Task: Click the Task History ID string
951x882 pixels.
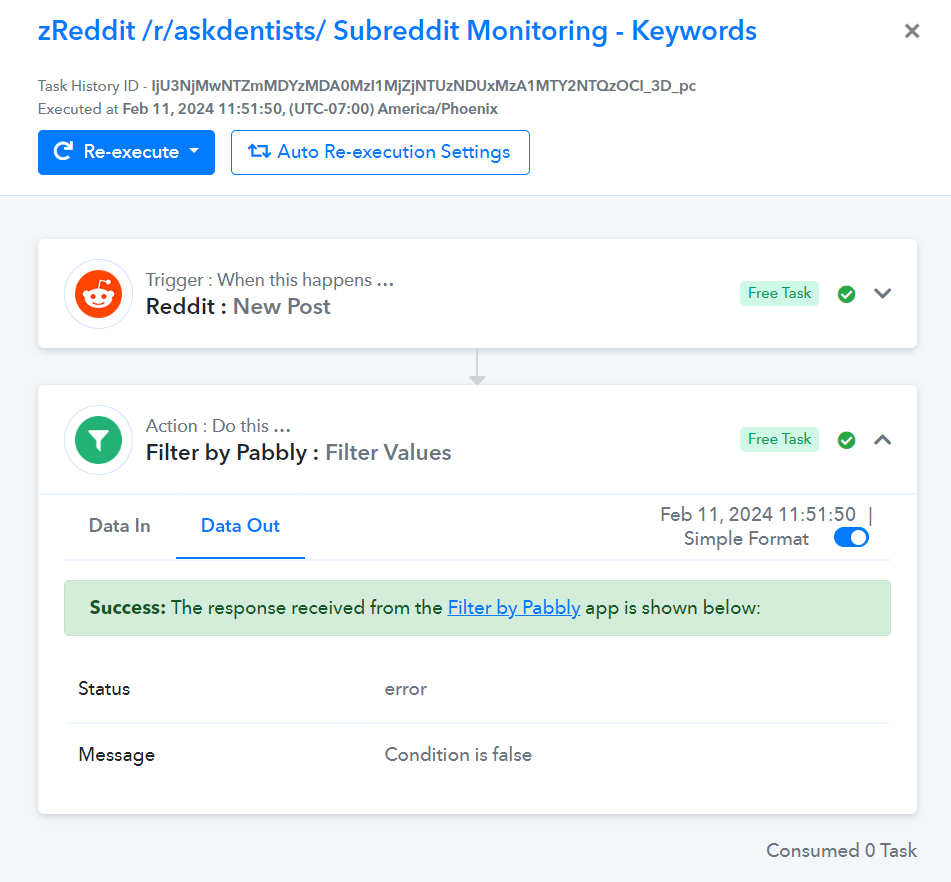Action: click(423, 86)
